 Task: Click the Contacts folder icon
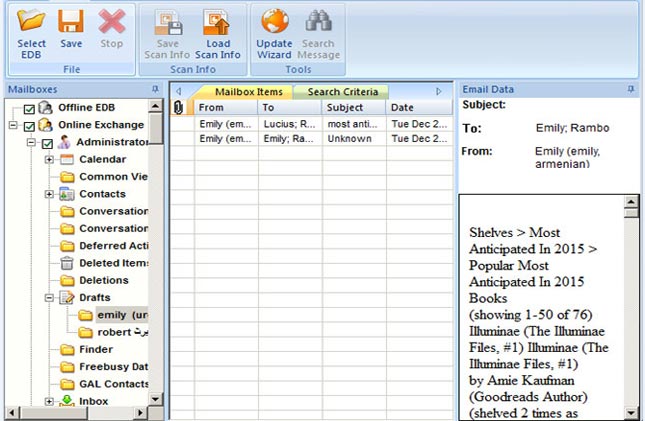(67, 194)
